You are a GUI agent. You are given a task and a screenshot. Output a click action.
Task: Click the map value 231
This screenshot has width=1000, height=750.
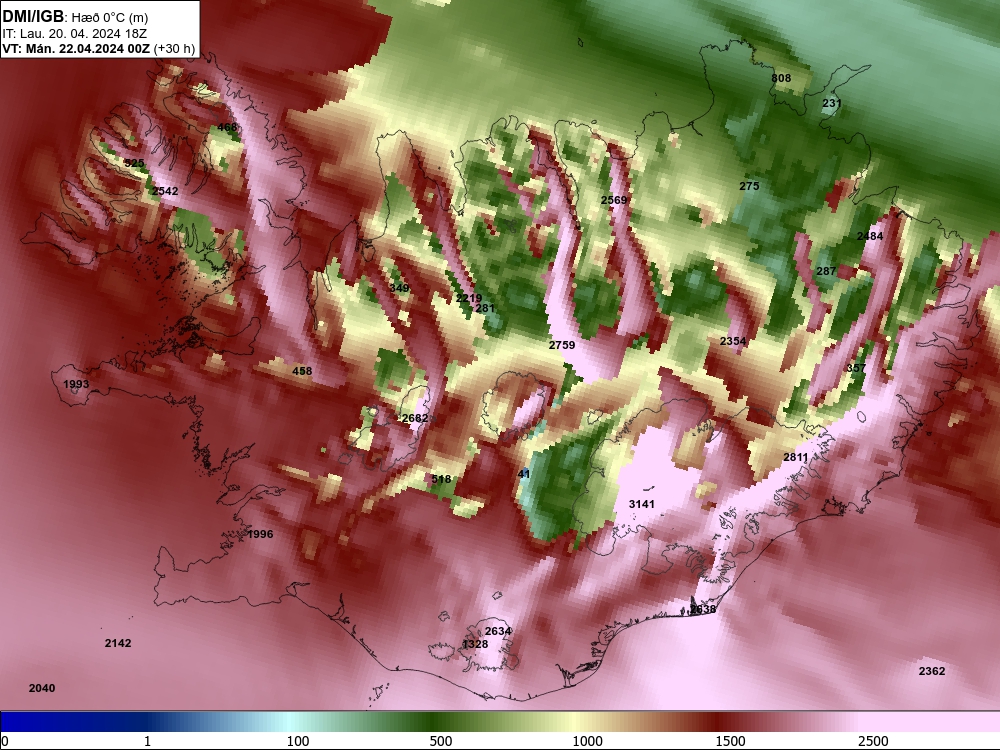(x=832, y=103)
